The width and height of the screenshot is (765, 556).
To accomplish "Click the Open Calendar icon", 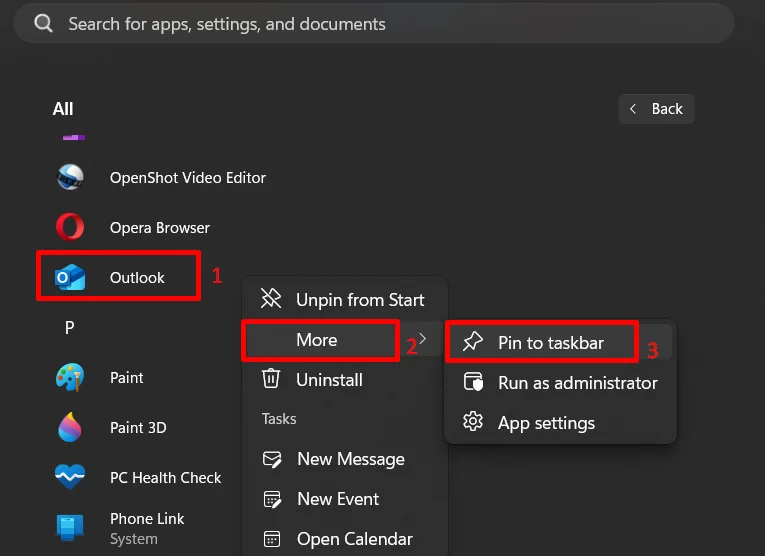I will coord(272,539).
